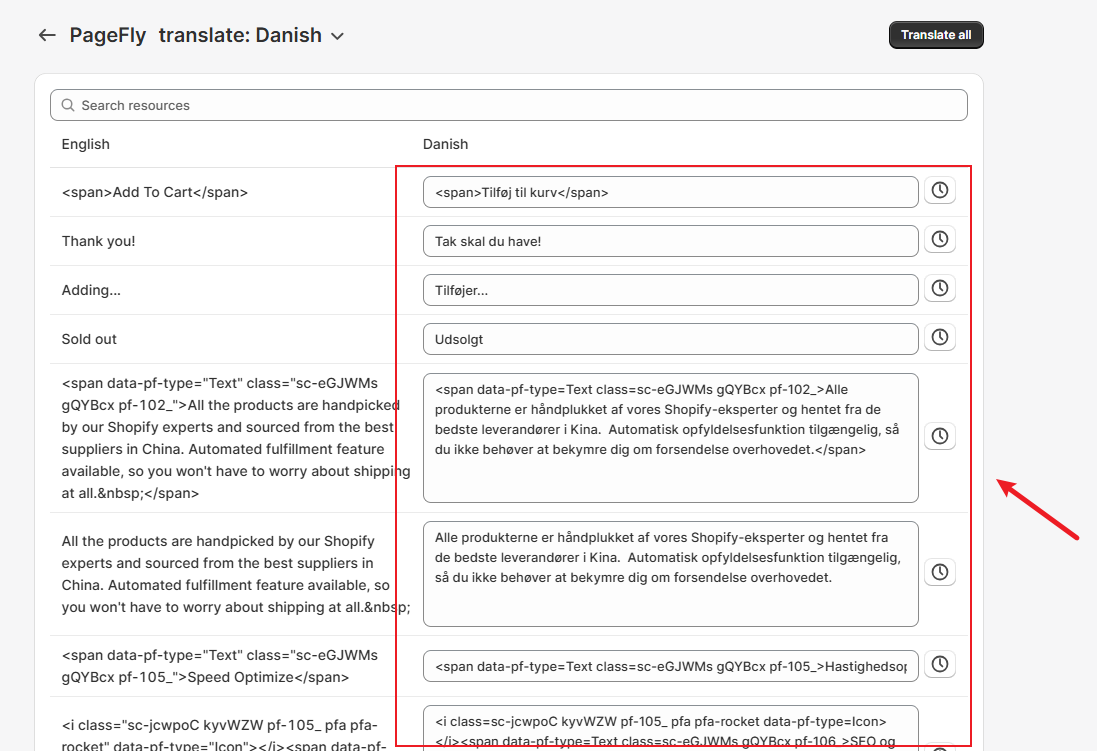Edit the Tilføj til kurv translation field

[670, 192]
